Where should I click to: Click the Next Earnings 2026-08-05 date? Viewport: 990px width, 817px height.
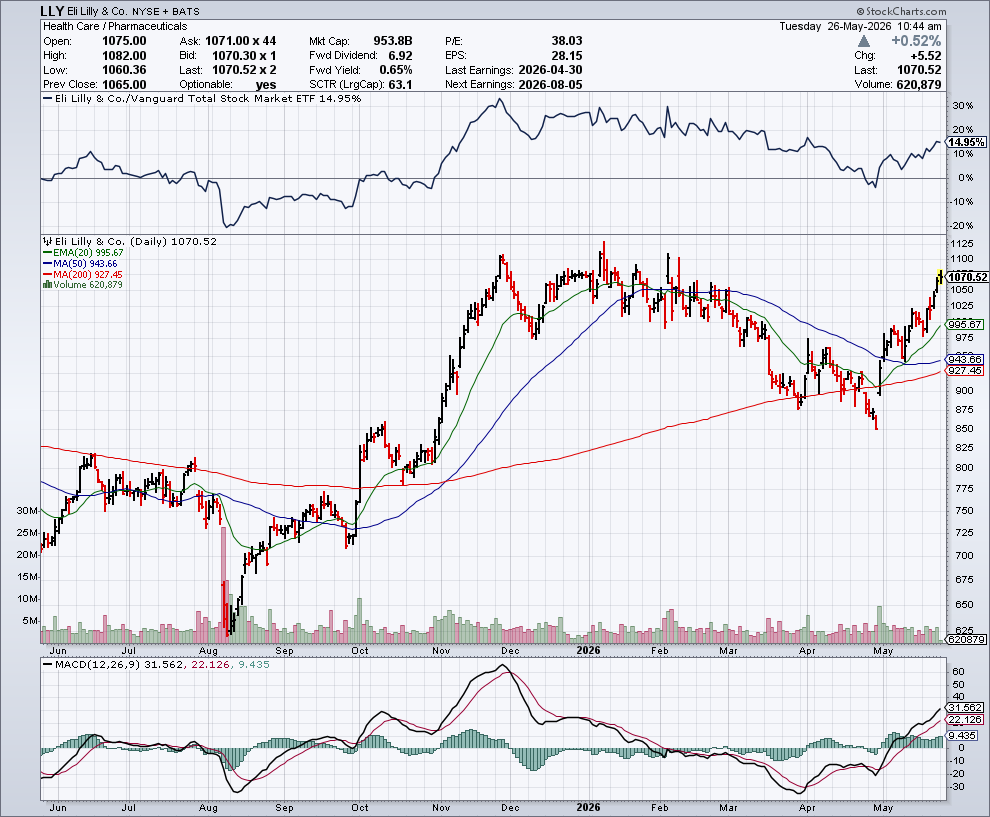coord(551,85)
